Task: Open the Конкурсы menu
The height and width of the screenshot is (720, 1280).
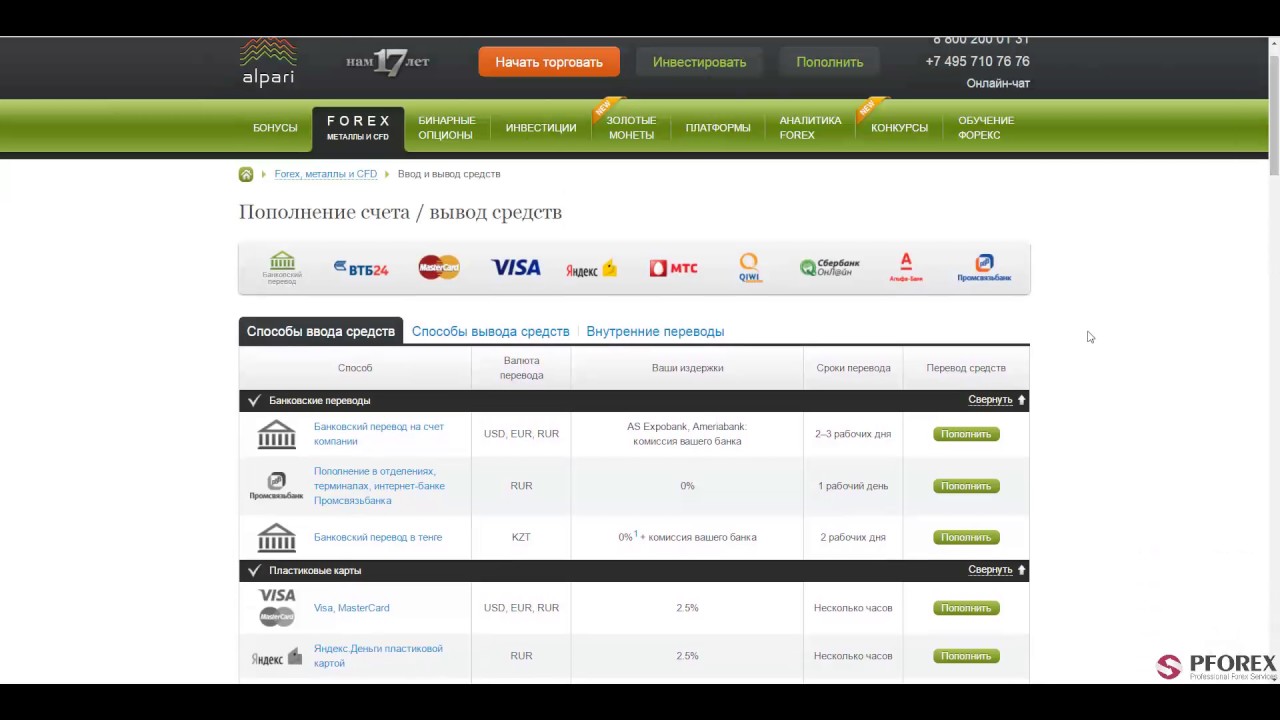Action: click(x=899, y=128)
